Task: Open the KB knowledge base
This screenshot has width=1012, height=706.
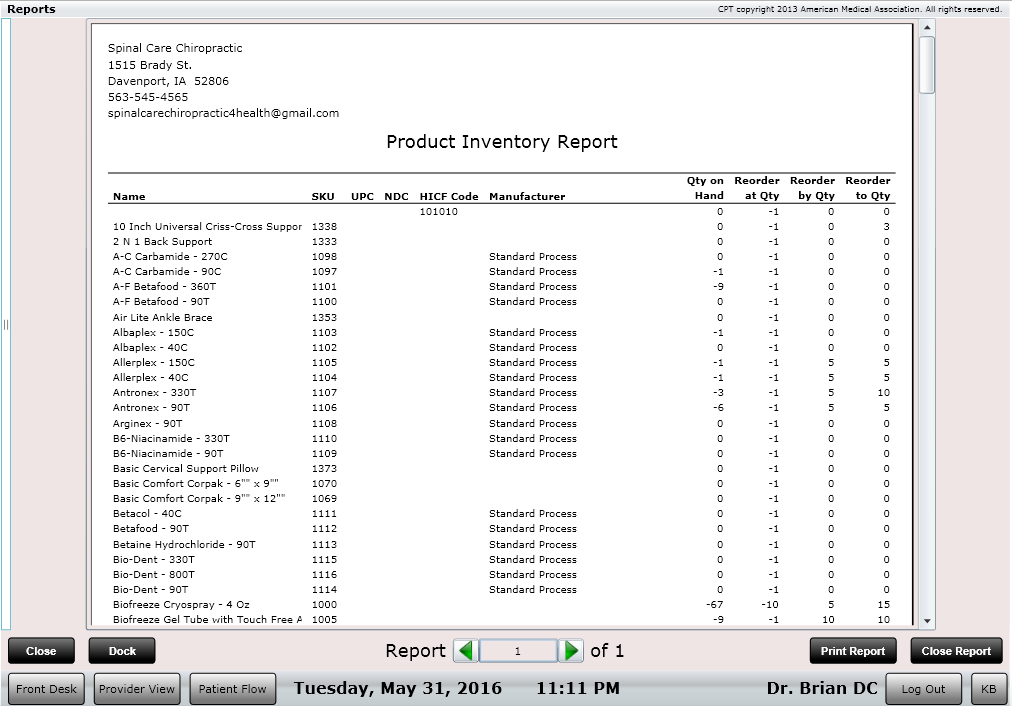Action: click(989, 688)
